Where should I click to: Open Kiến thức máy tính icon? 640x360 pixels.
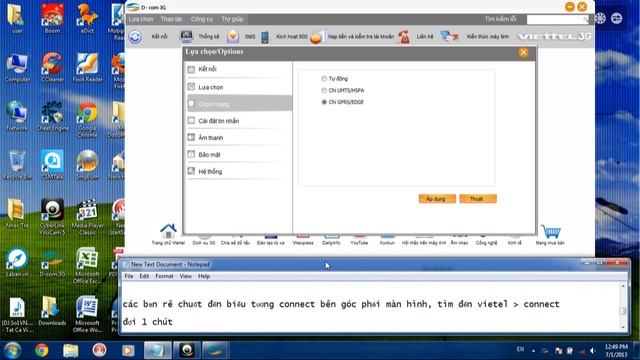click(x=449, y=36)
